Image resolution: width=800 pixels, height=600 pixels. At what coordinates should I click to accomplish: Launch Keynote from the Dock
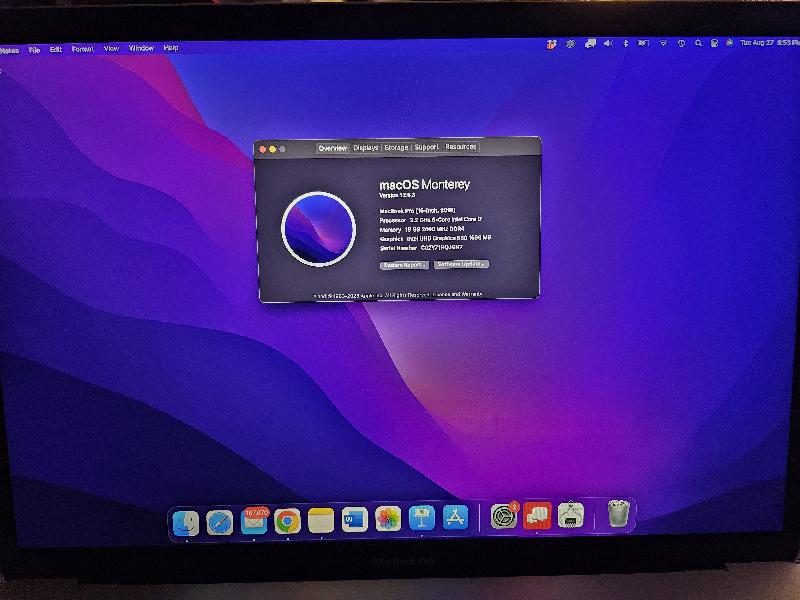click(x=422, y=518)
